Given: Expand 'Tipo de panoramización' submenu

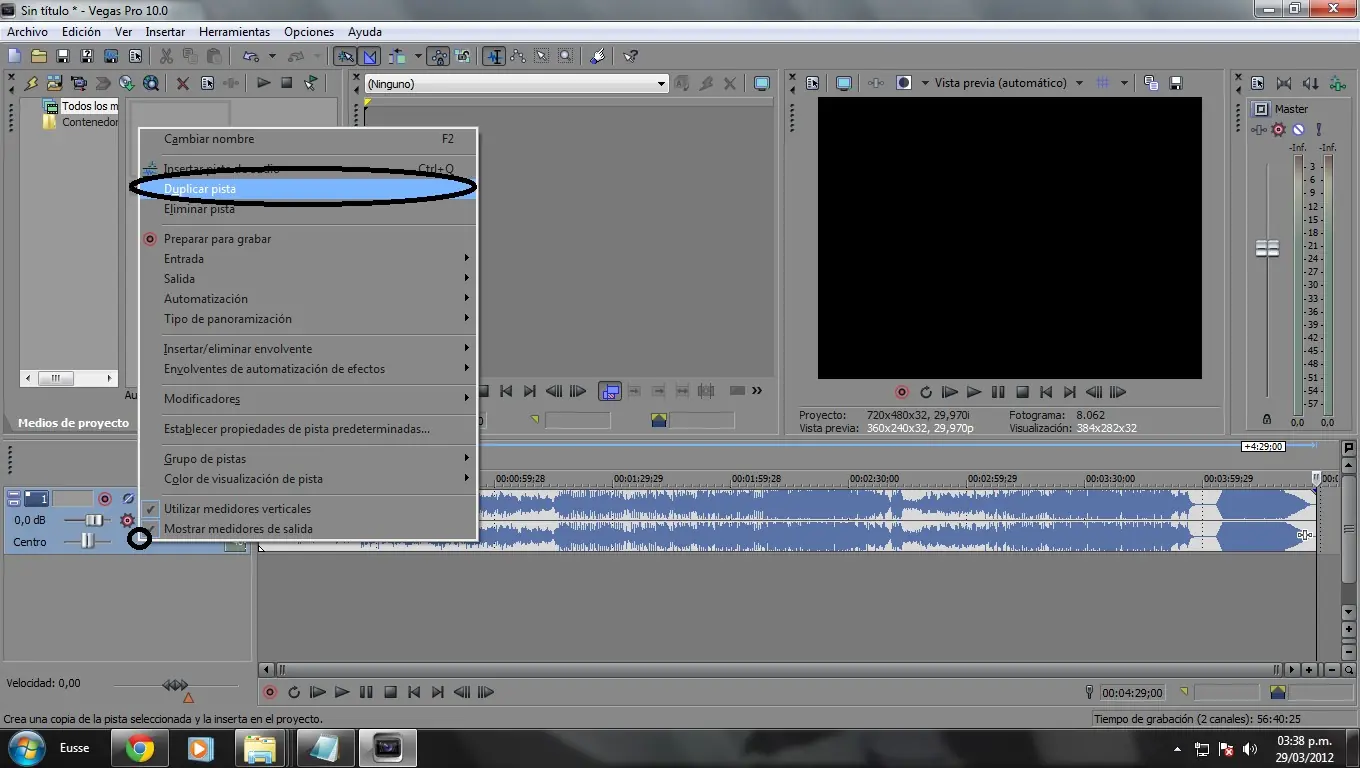Looking at the screenshot, I should [307, 319].
